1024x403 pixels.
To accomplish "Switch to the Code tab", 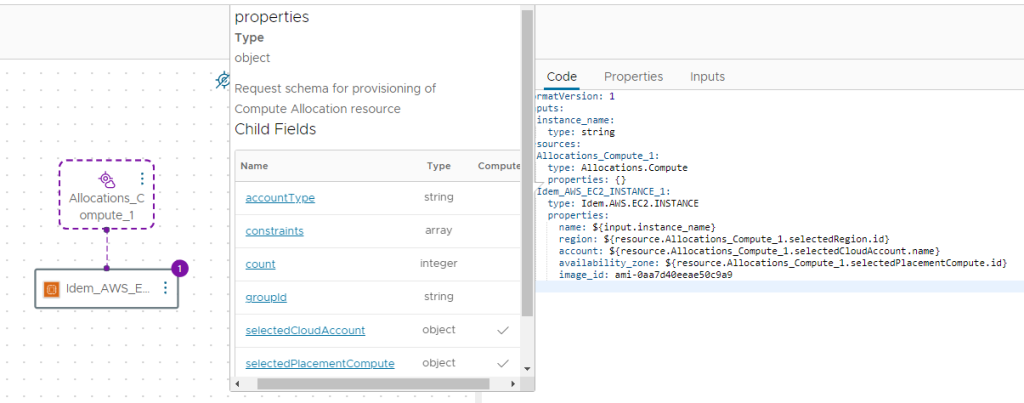I will click(x=561, y=76).
